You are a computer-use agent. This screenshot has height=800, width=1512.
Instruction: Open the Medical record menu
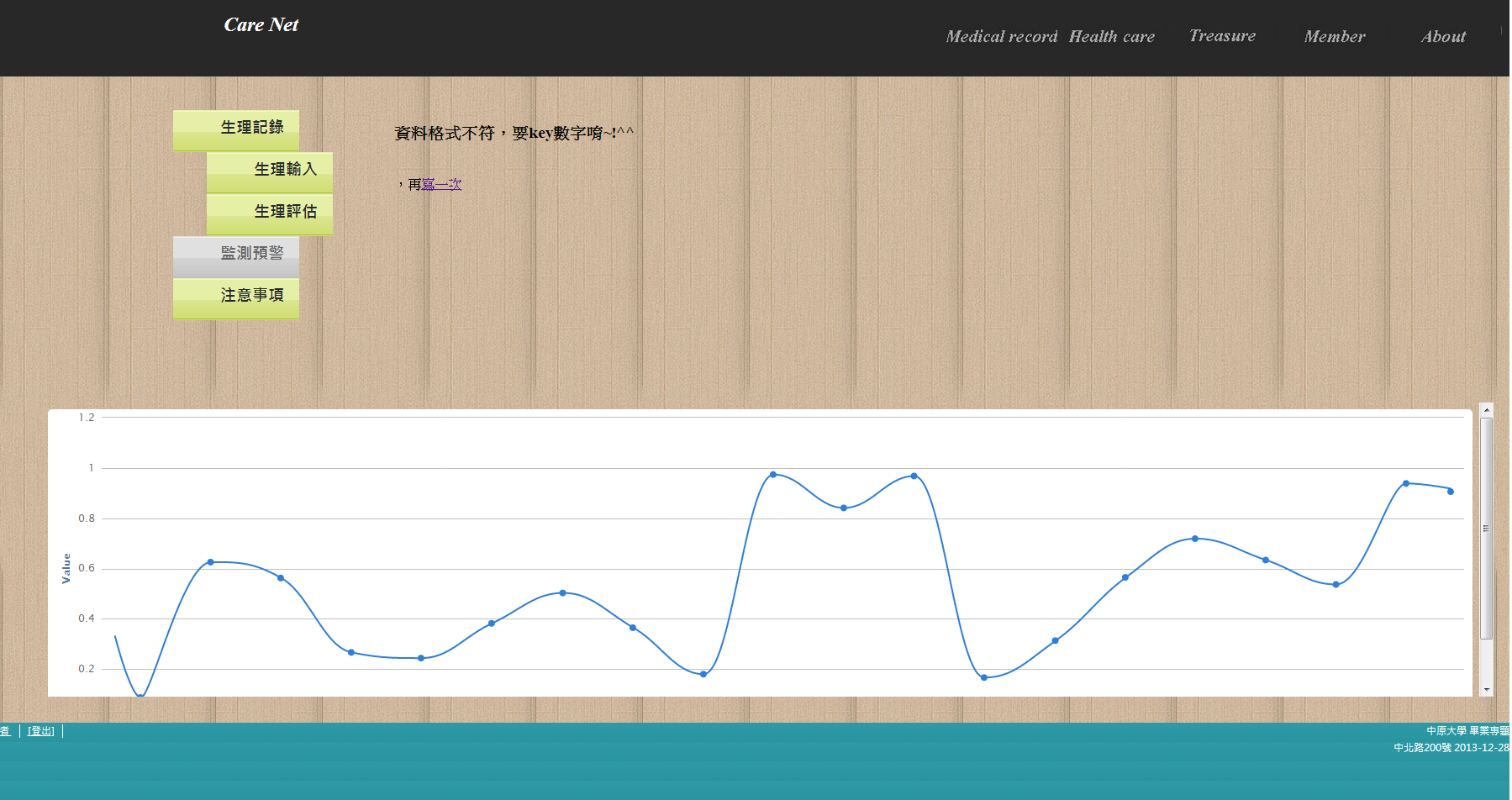pyautogui.click(x=1001, y=37)
